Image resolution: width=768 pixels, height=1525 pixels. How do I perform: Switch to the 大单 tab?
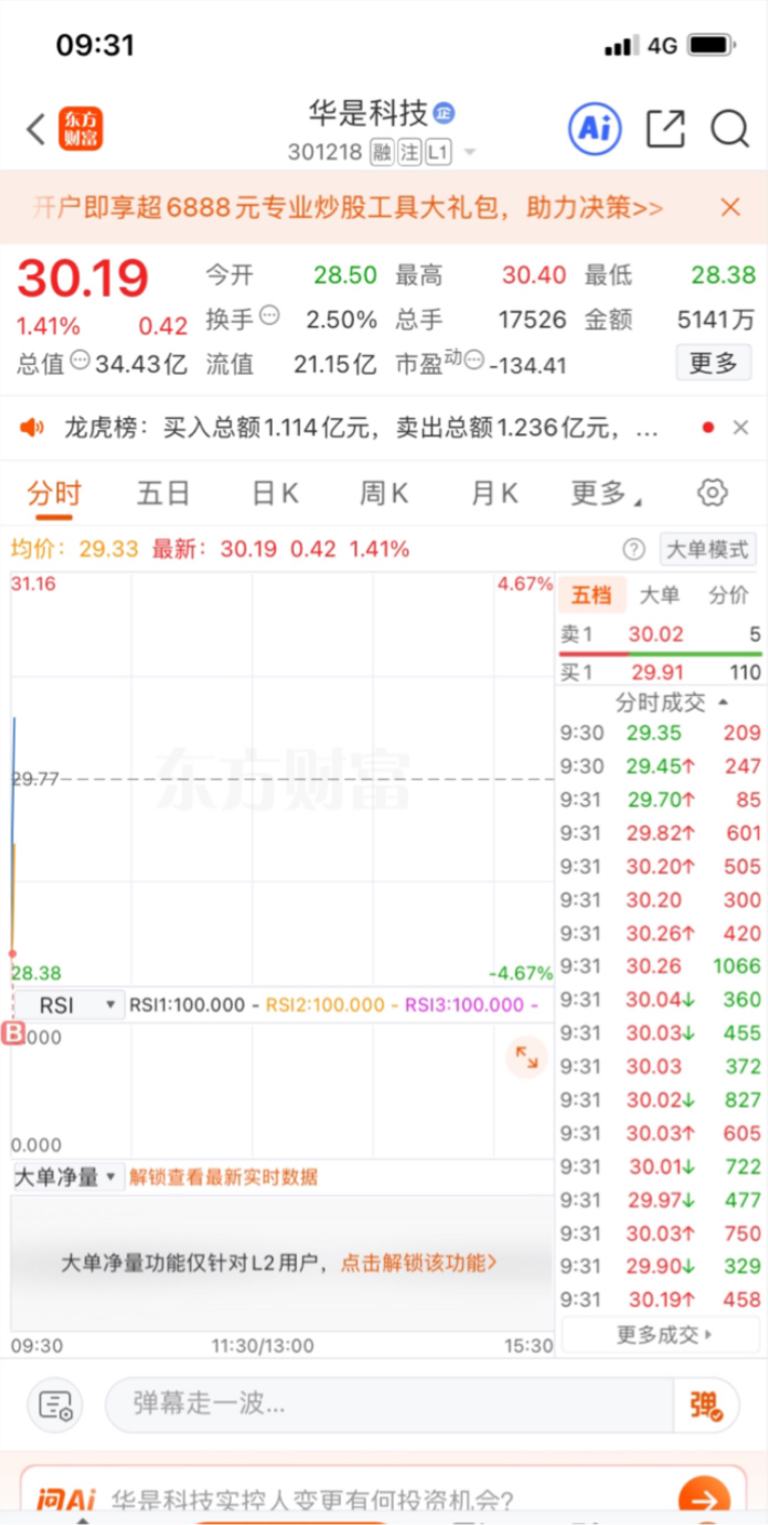click(x=659, y=595)
